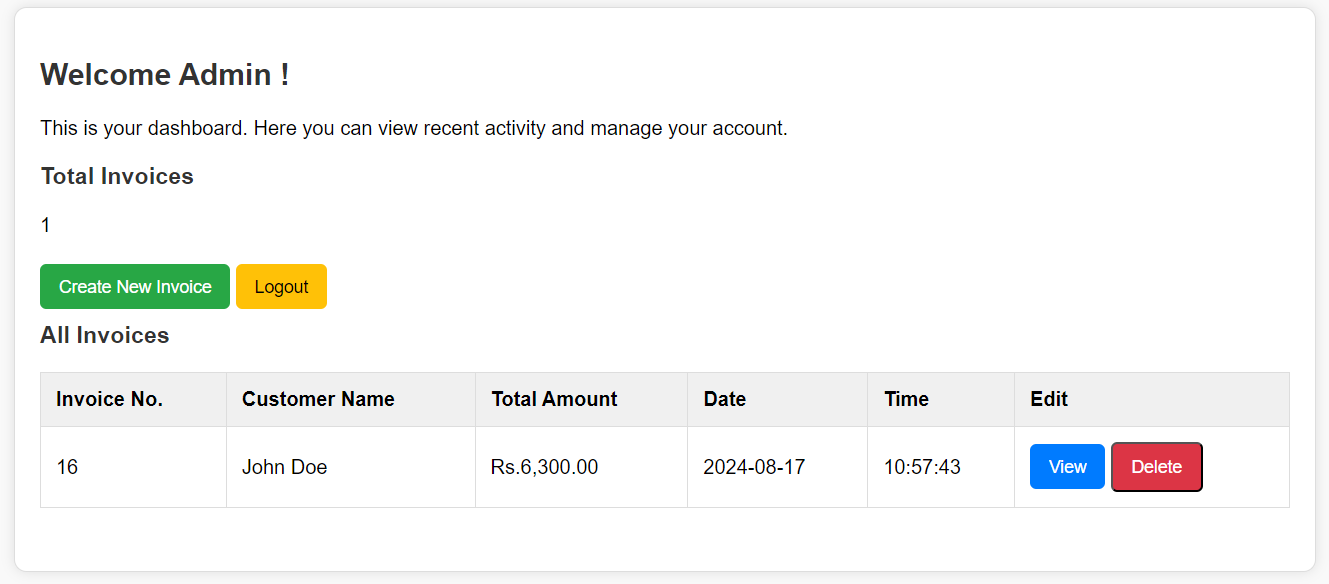The image size is (1329, 584).
Task: Click the 10:57:43 time cell
Action: point(922,467)
